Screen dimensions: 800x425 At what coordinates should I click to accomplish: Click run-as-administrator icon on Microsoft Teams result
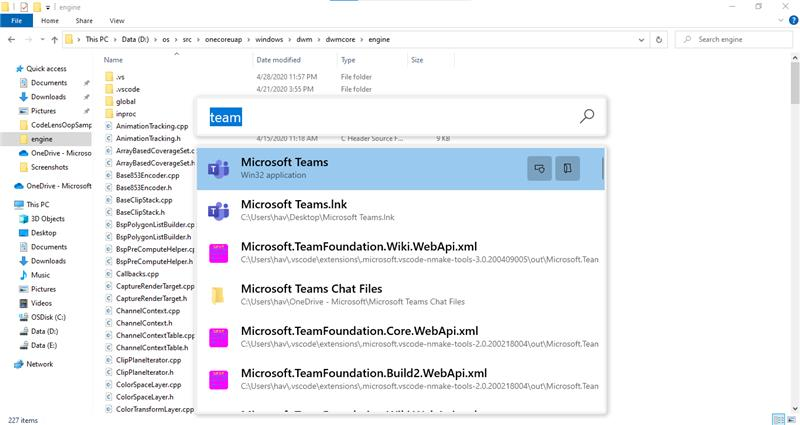point(539,168)
